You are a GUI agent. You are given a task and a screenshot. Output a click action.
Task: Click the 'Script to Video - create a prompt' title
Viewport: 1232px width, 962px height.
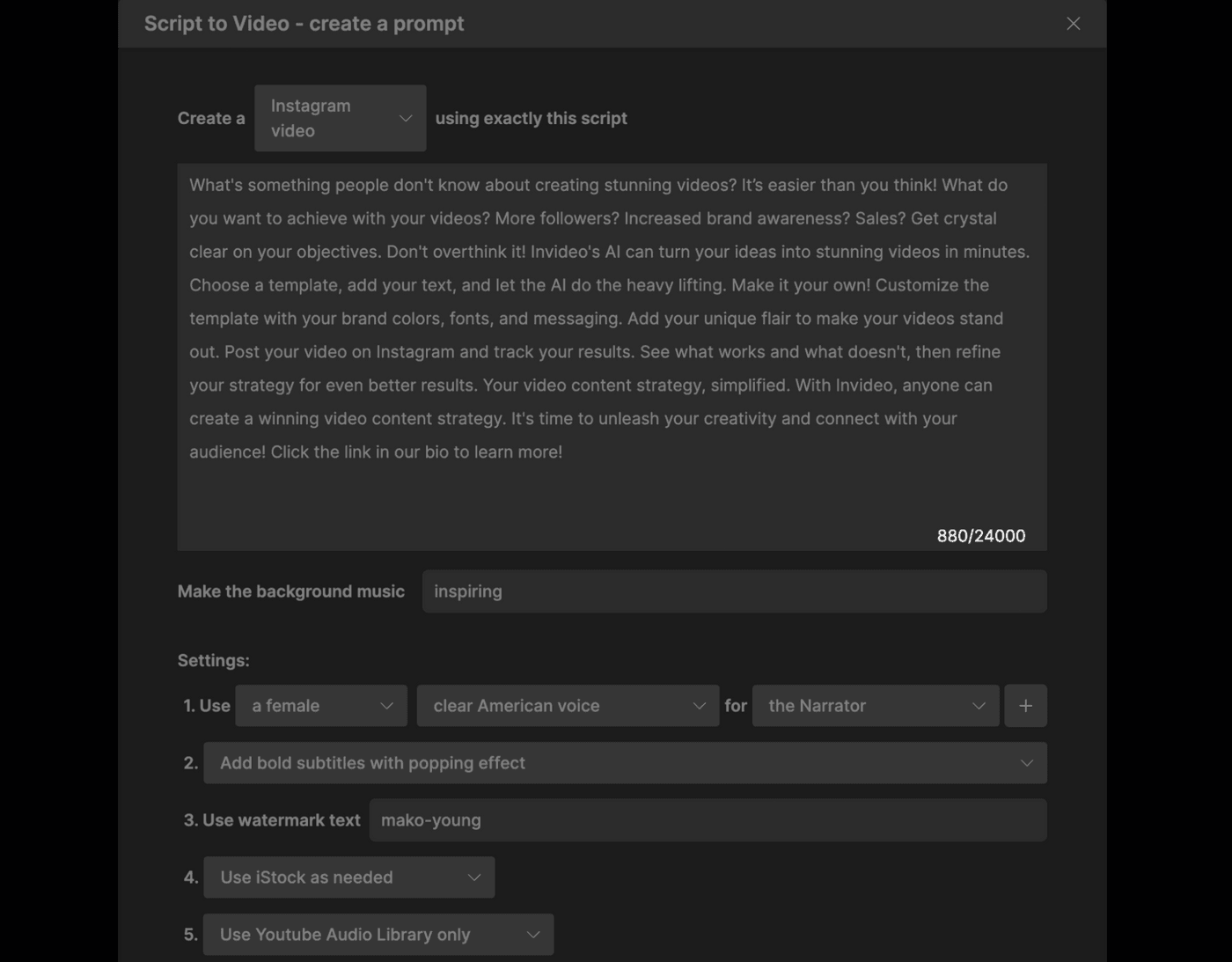[x=304, y=24]
